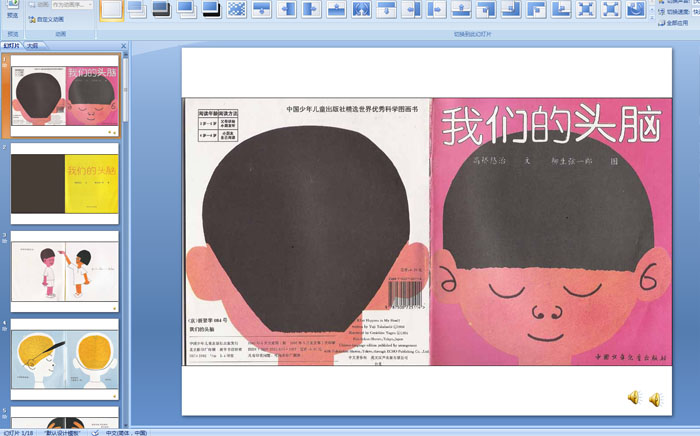
Task: Close the slide thumbnail pane
Action: [124, 46]
